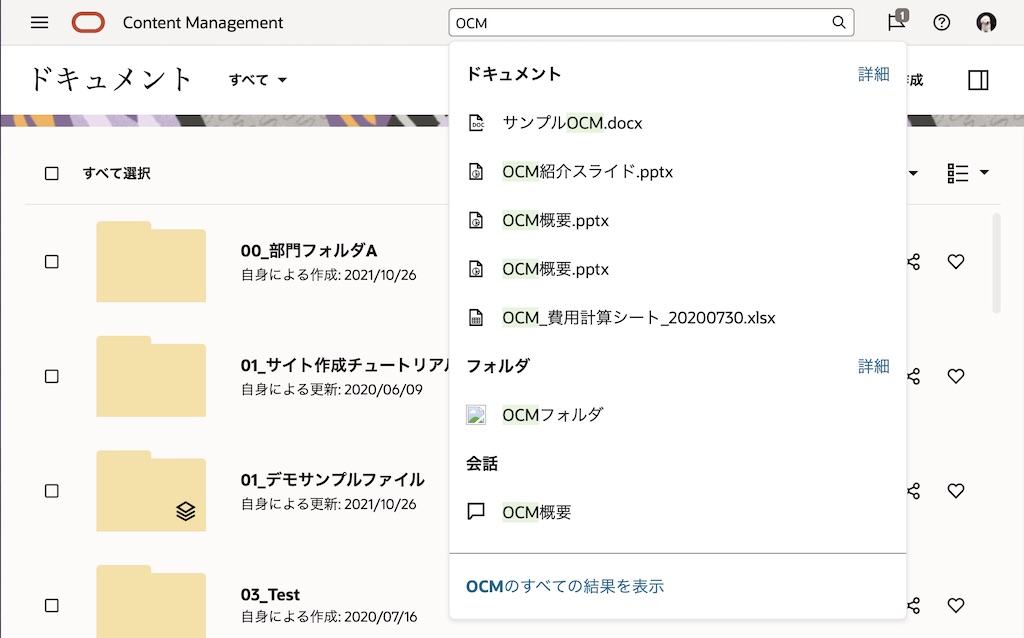The image size is (1024, 638).
Task: Open the help question mark icon
Action: (x=942, y=22)
